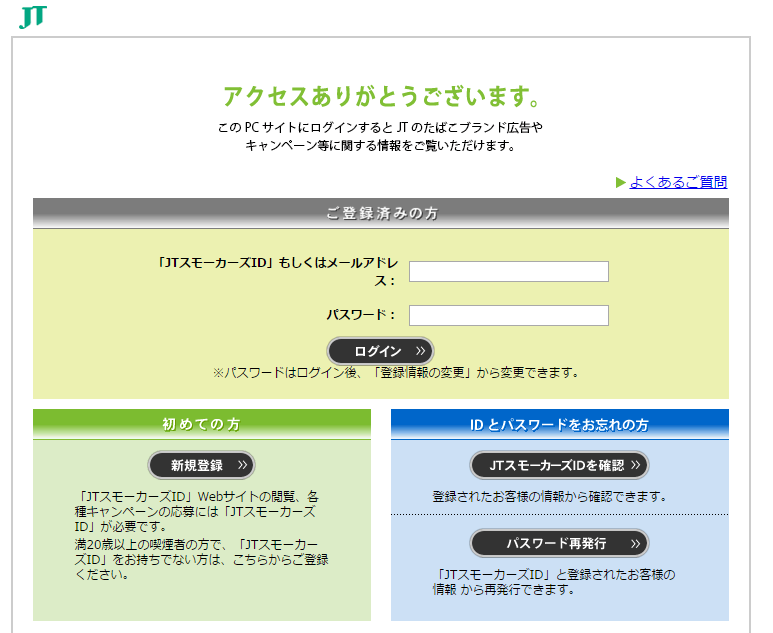Click the green arrow beside よくあるご質問
The image size is (773, 633).
621,183
